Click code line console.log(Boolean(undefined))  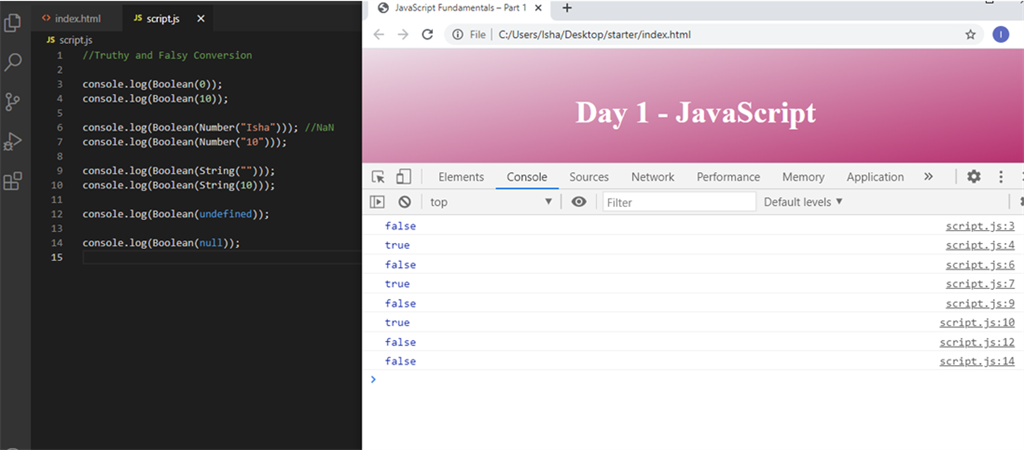point(176,214)
